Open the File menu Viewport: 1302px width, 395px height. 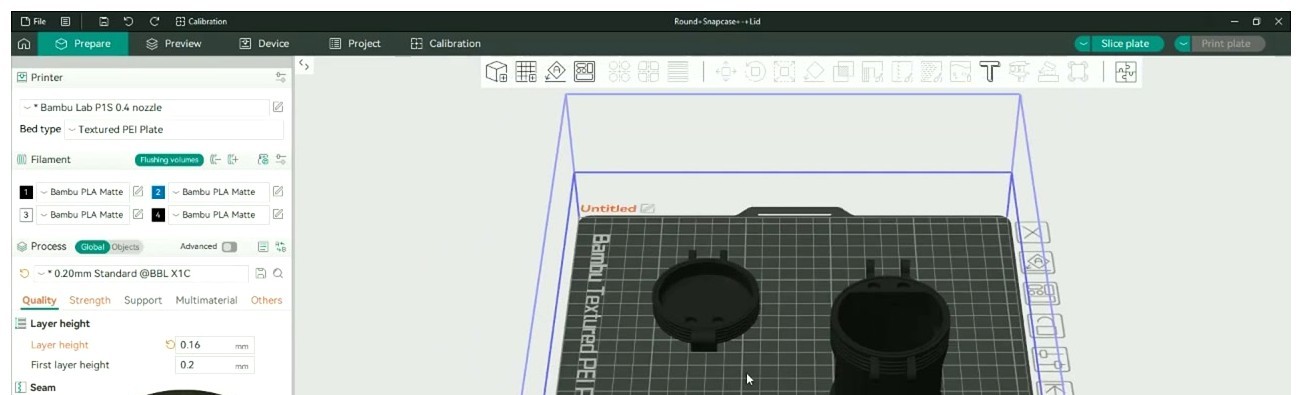(x=33, y=21)
